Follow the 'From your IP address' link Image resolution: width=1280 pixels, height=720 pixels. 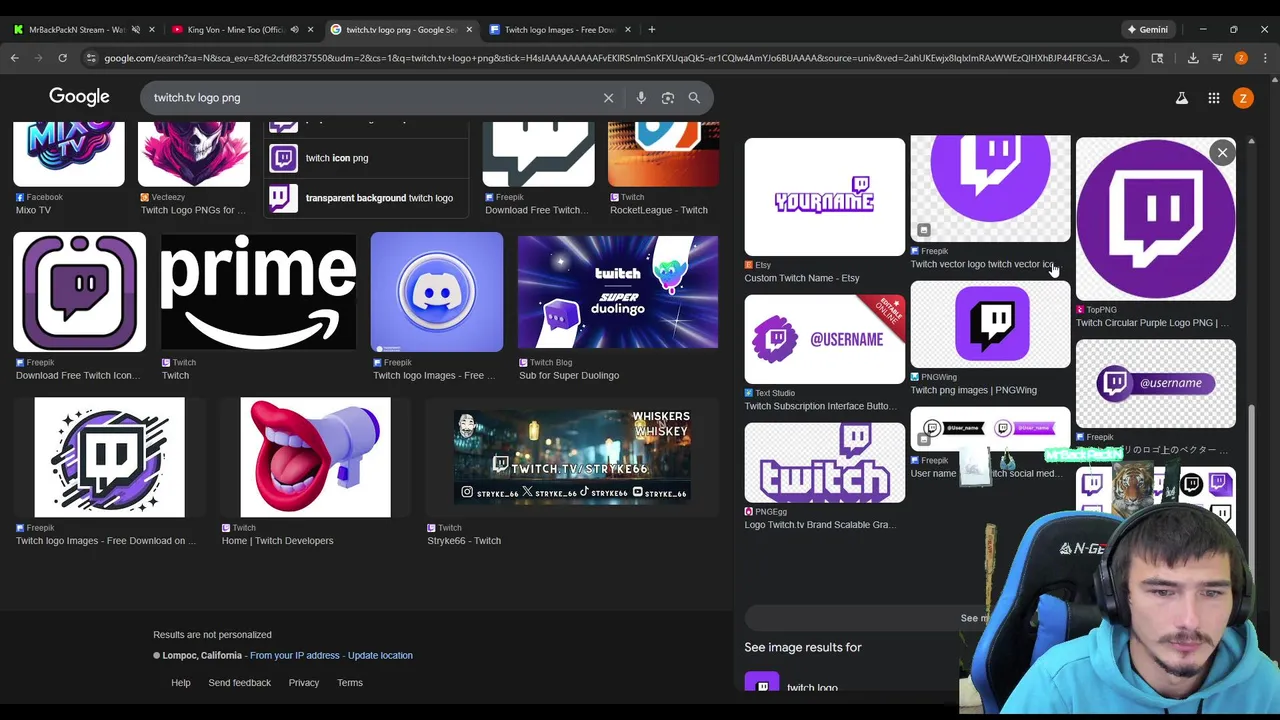click(x=295, y=655)
